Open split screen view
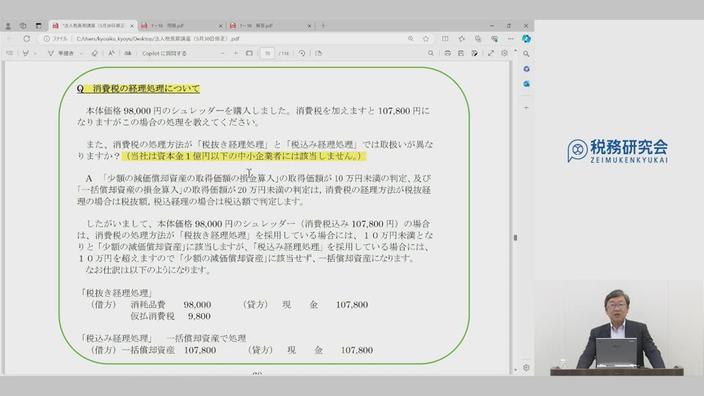The height and width of the screenshot is (396, 704). click(x=445, y=39)
